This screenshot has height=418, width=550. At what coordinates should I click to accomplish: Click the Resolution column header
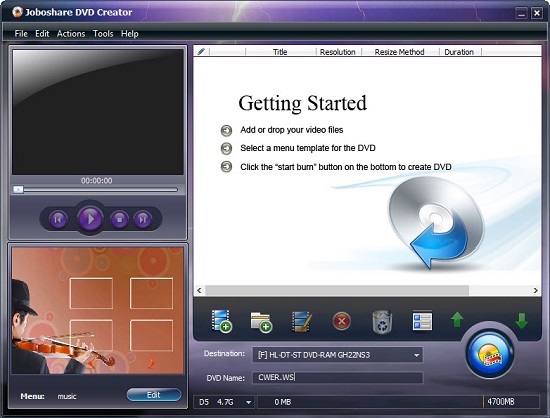(x=337, y=52)
